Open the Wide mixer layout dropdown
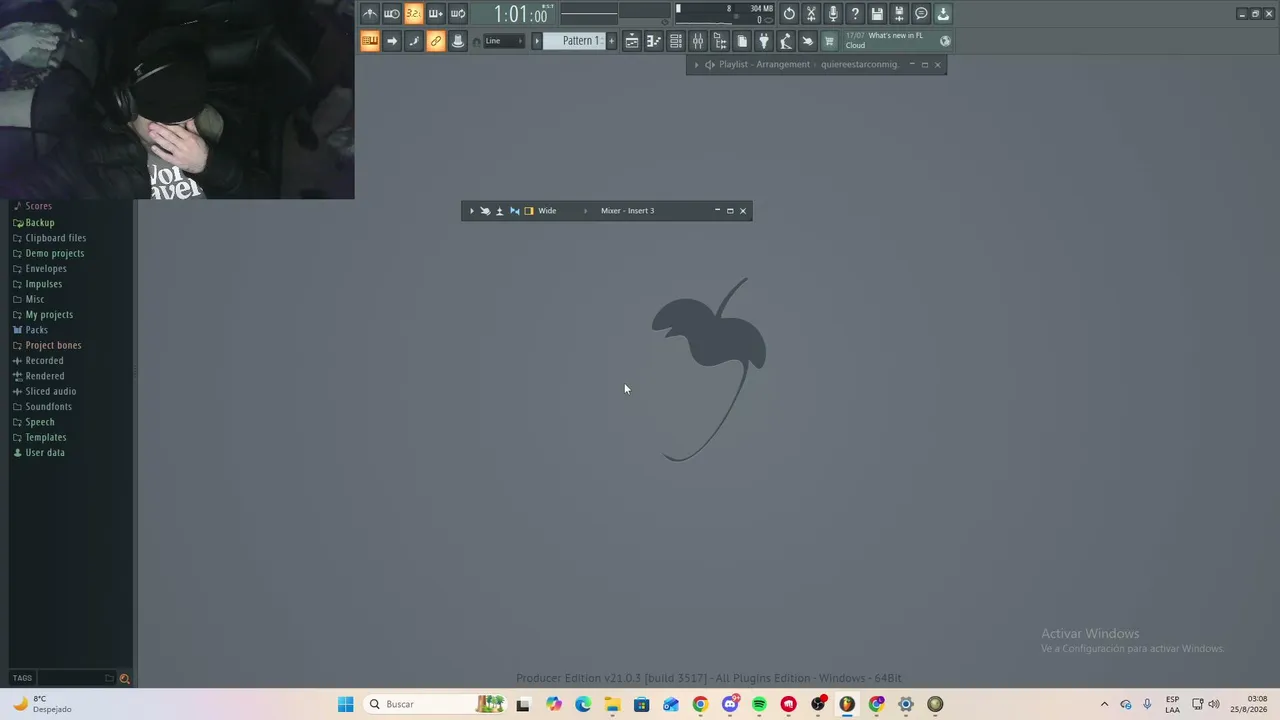The height and width of the screenshot is (720, 1280). click(x=563, y=211)
